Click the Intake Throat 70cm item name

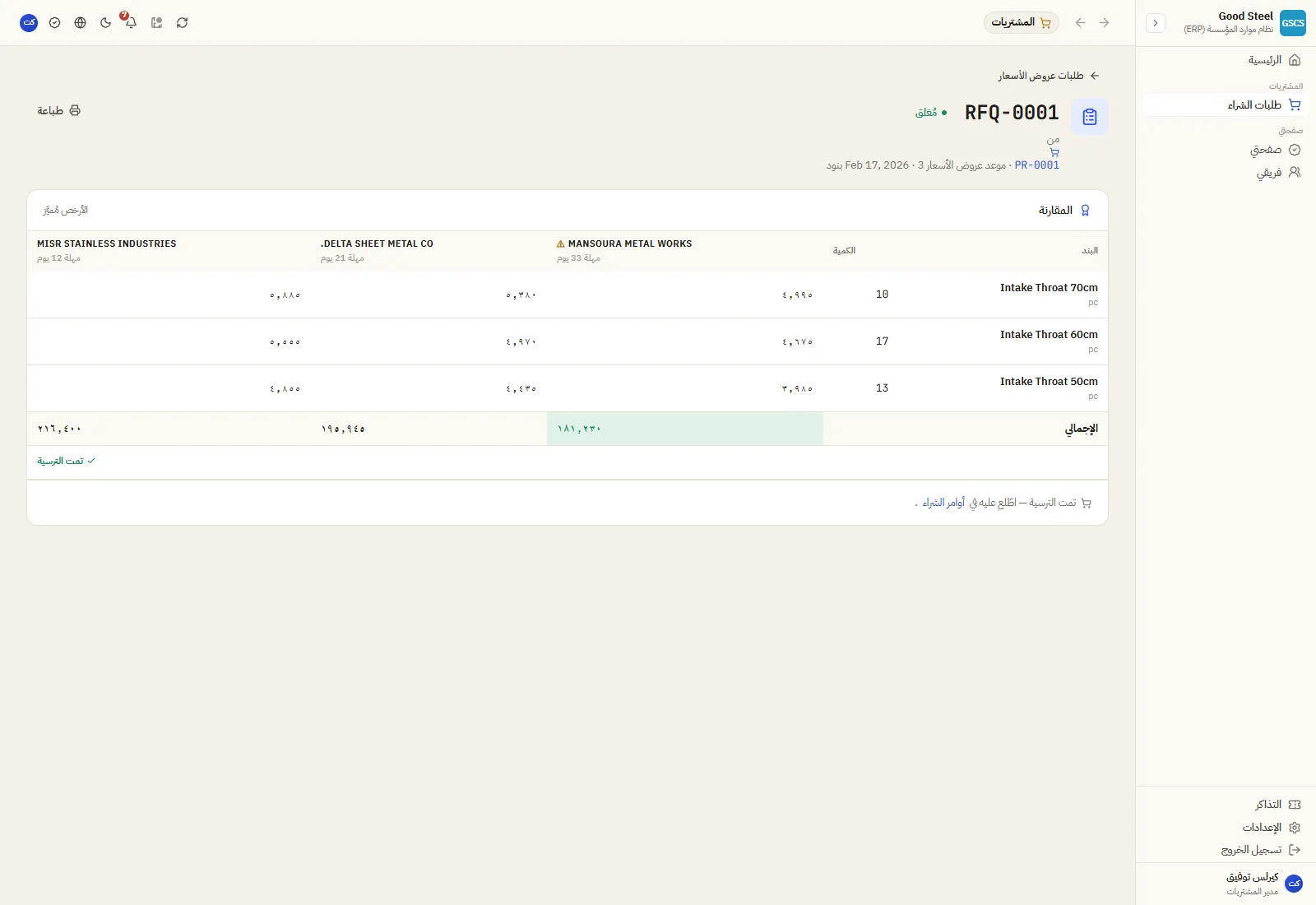(1049, 288)
